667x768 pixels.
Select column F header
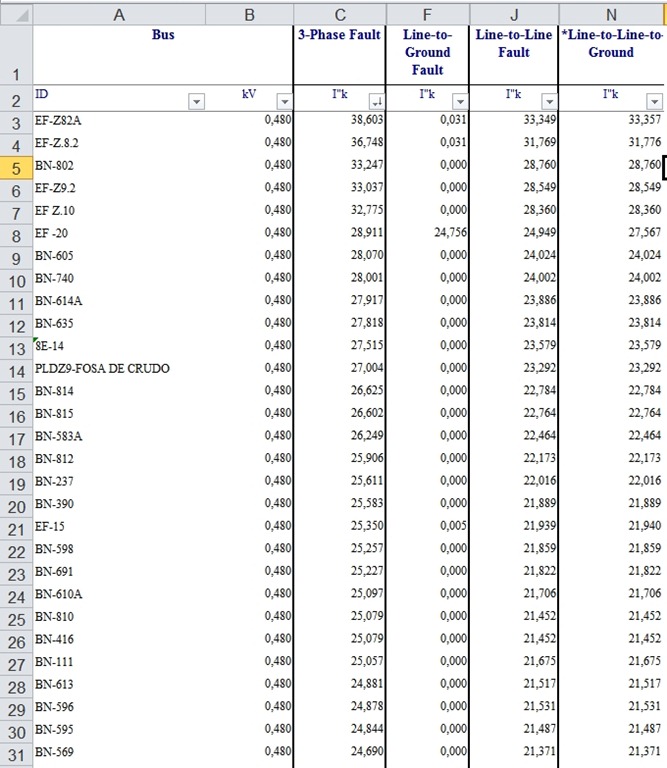click(x=428, y=15)
